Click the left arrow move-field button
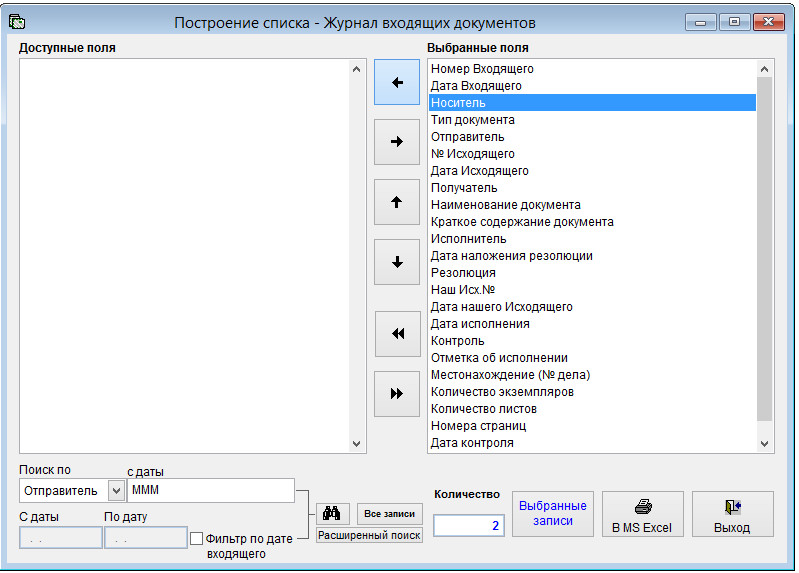Screen dimensions: 799x573 click(x=396, y=82)
